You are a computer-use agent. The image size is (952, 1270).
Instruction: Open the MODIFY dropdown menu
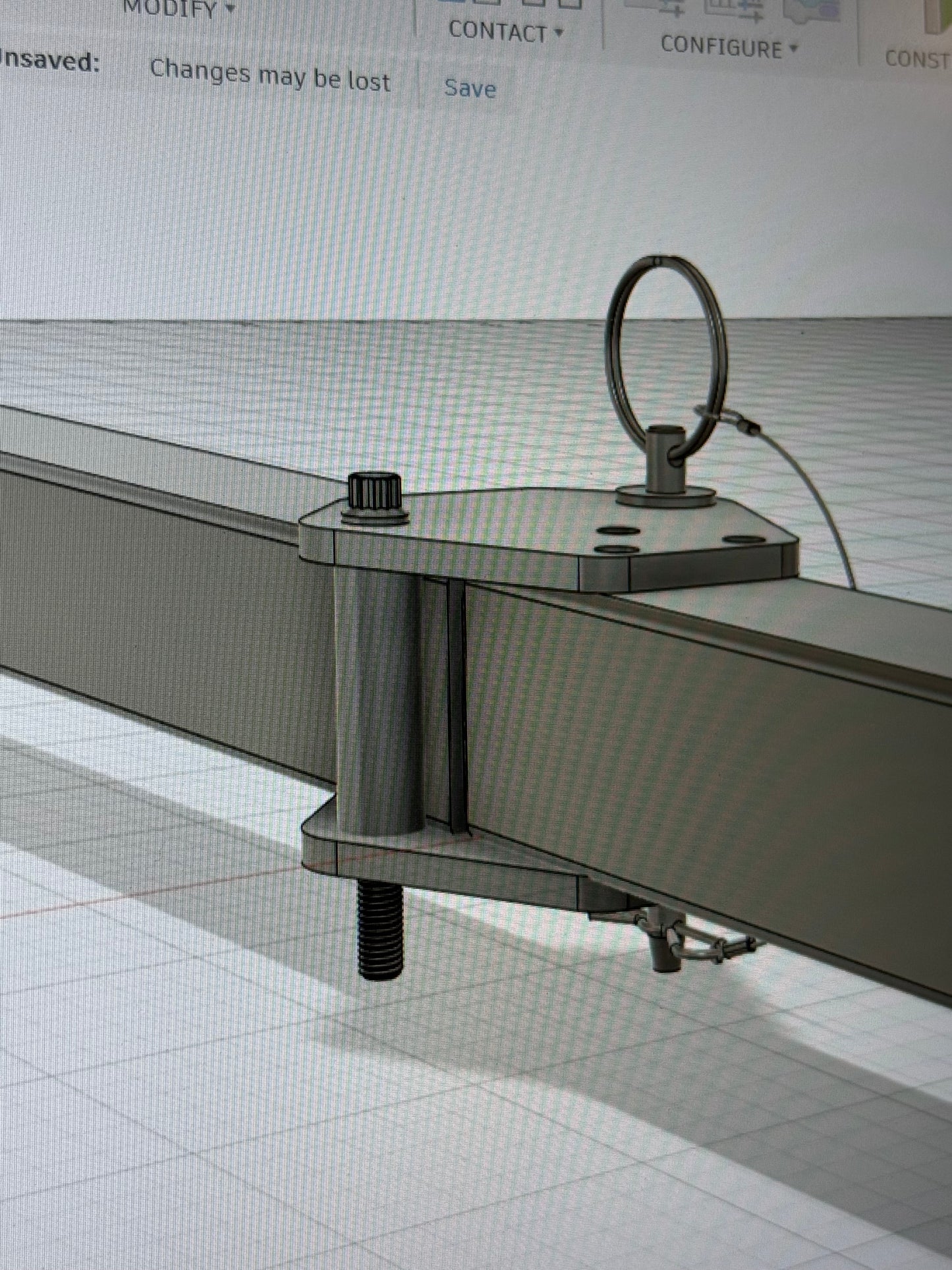tap(179, 9)
